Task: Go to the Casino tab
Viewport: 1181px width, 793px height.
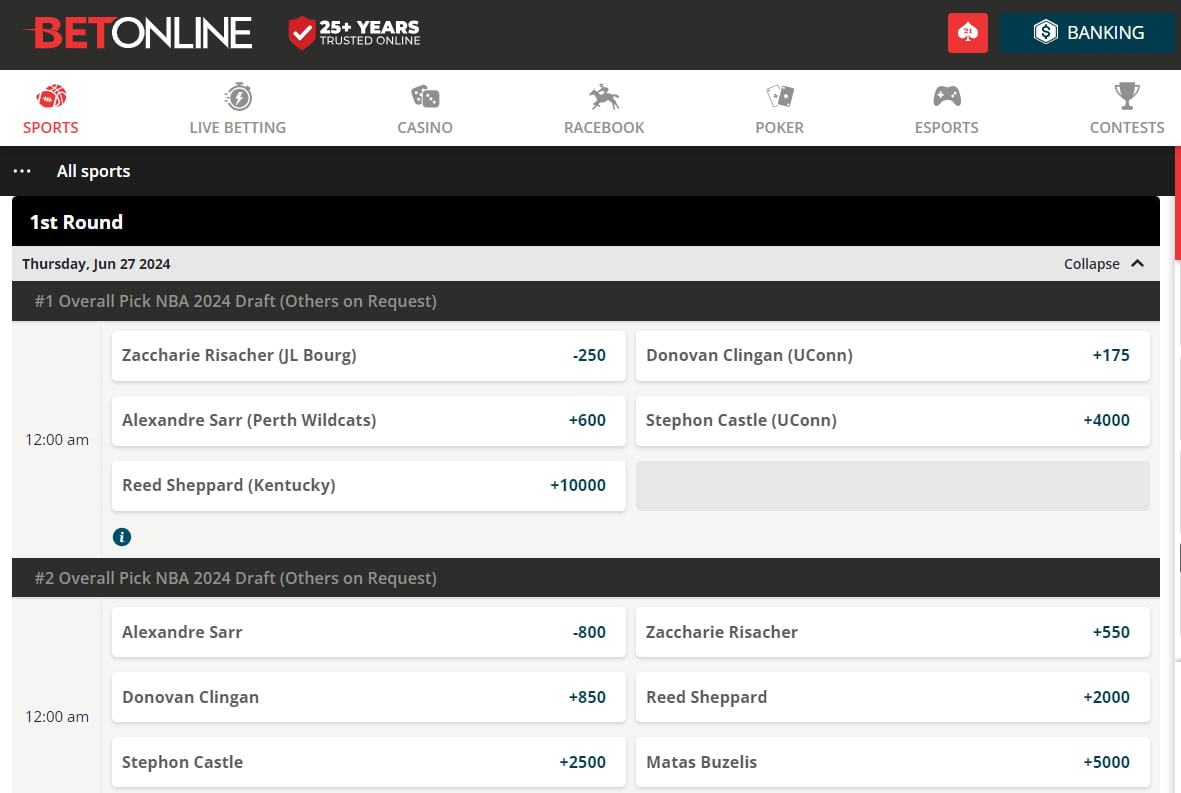Action: click(425, 109)
